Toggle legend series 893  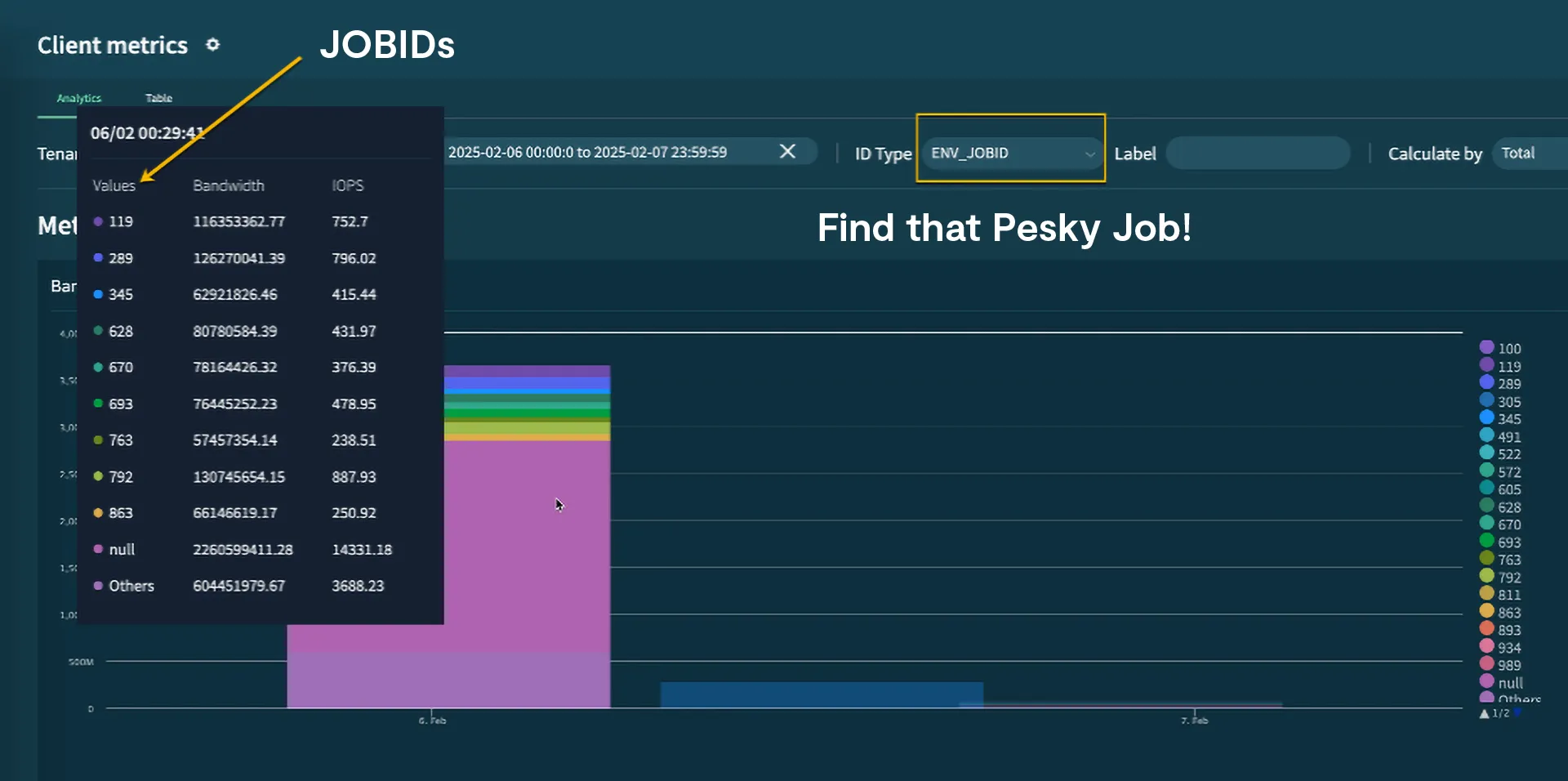click(1500, 629)
